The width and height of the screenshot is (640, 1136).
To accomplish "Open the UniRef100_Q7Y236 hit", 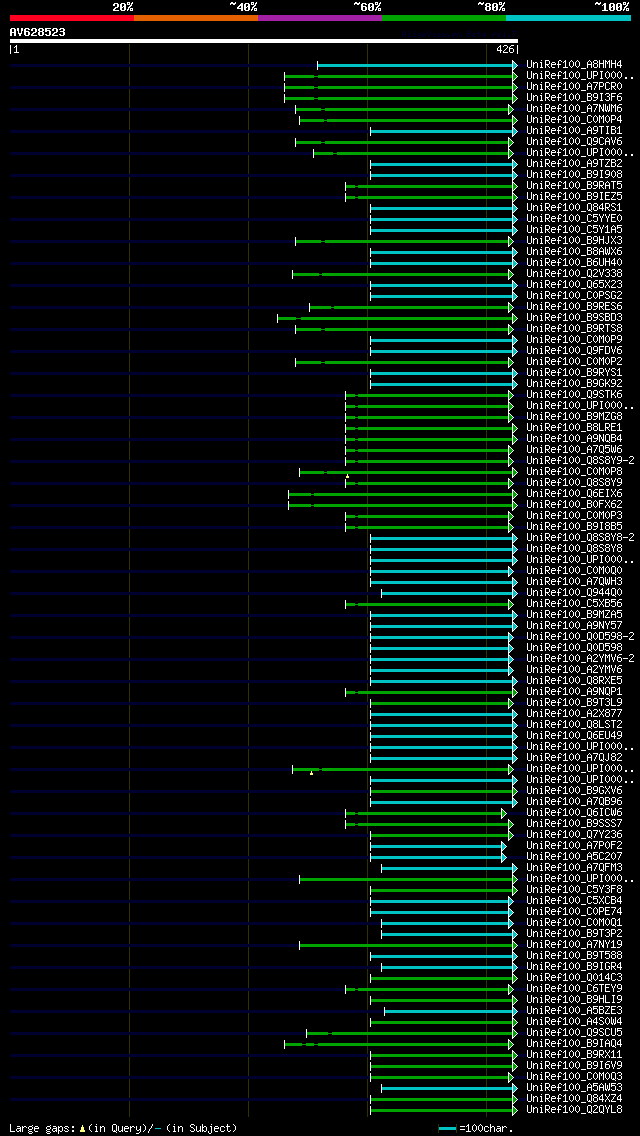I will coord(574,835).
